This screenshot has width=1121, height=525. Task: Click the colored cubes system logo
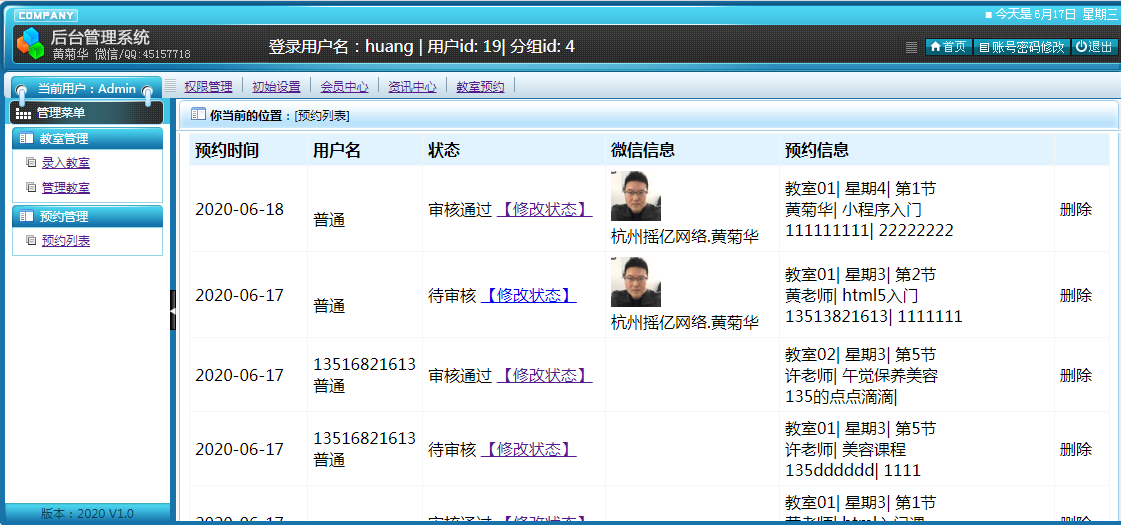click(x=30, y=43)
